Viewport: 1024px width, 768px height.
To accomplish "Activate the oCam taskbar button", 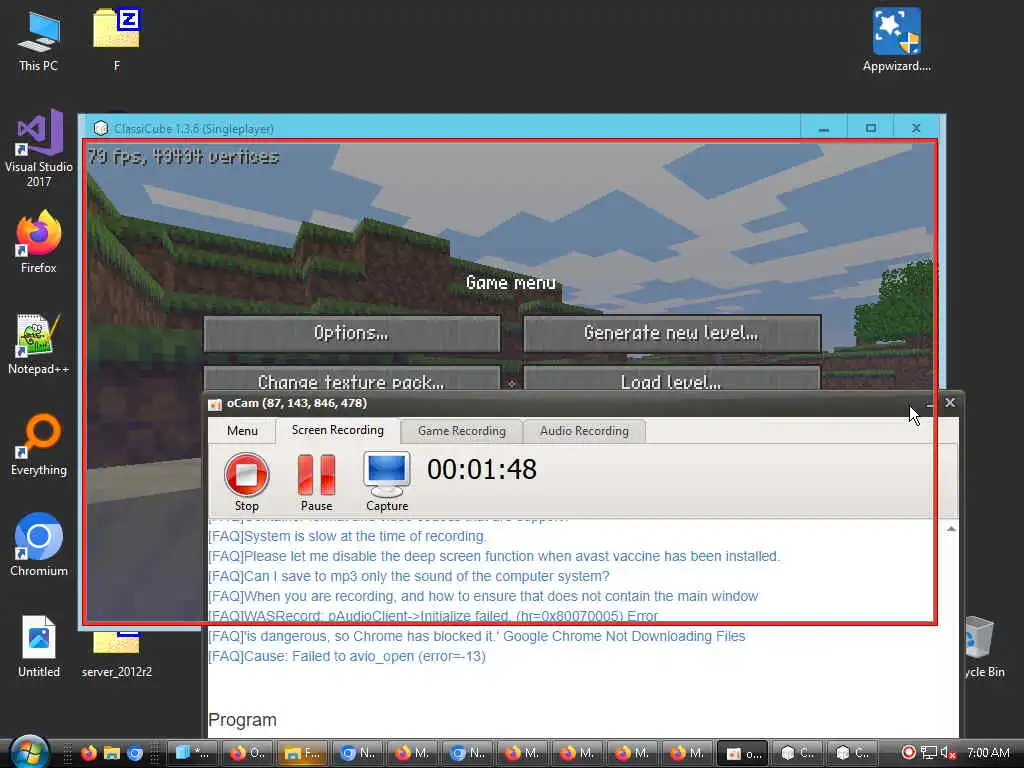I will click(x=743, y=753).
